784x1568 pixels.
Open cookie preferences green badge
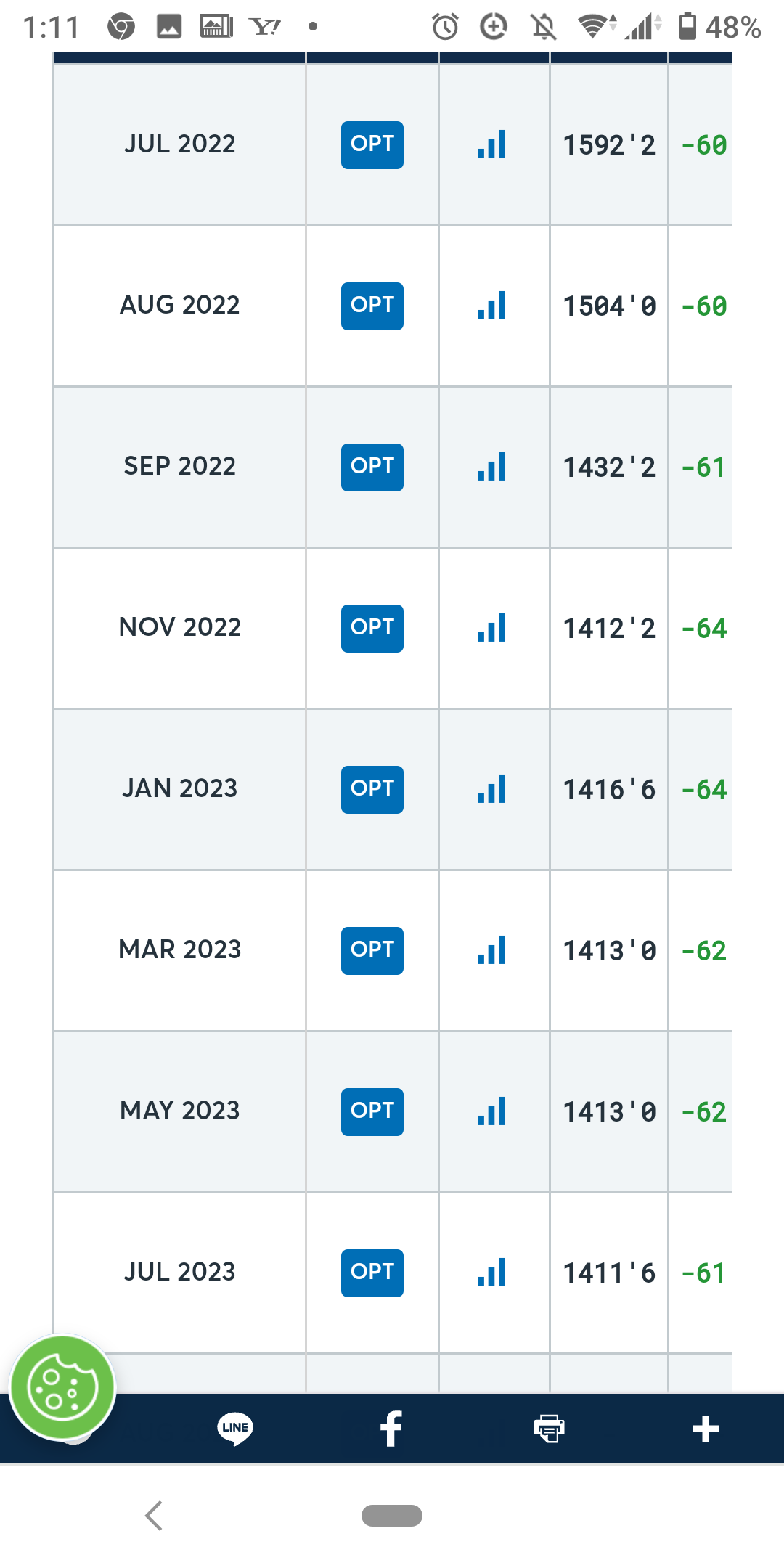click(62, 1387)
